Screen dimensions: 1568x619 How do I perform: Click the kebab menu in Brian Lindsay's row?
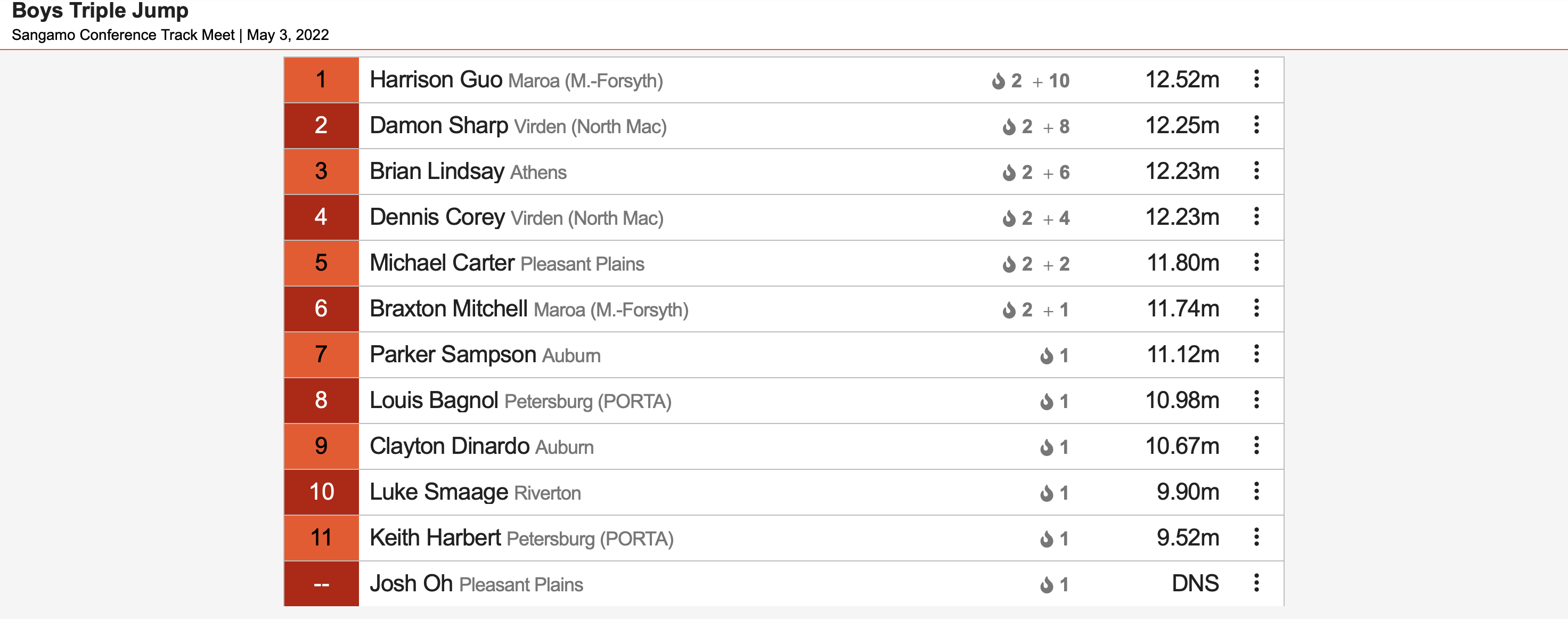tap(1256, 171)
